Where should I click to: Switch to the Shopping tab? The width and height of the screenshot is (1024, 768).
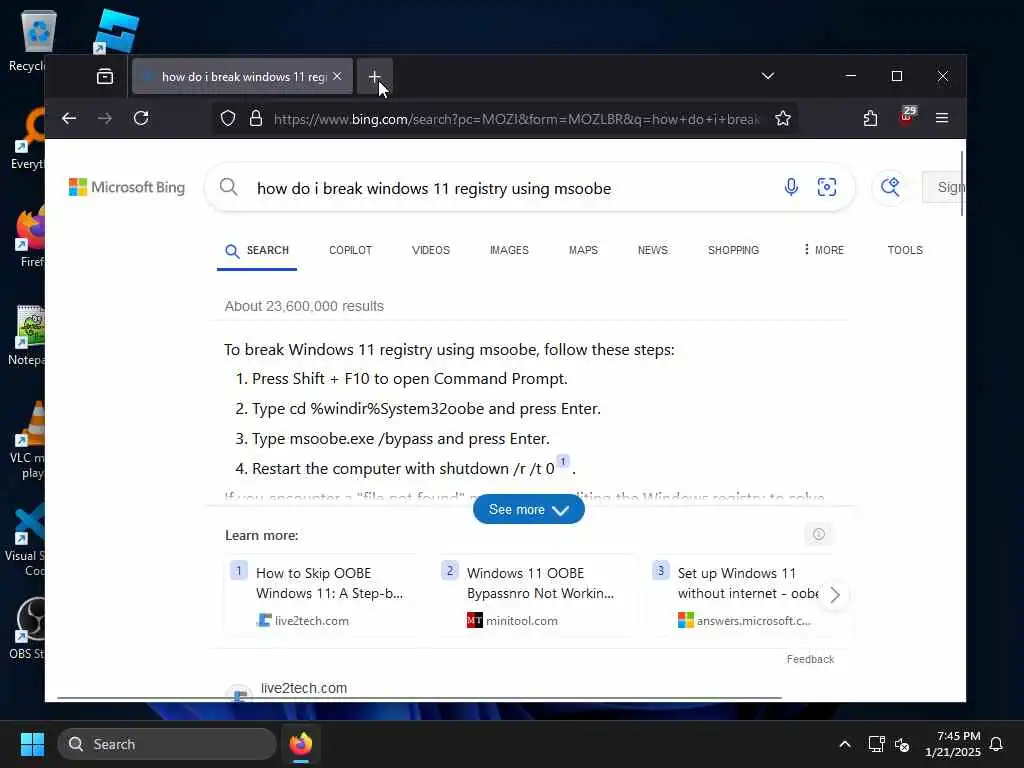pyautogui.click(x=733, y=250)
